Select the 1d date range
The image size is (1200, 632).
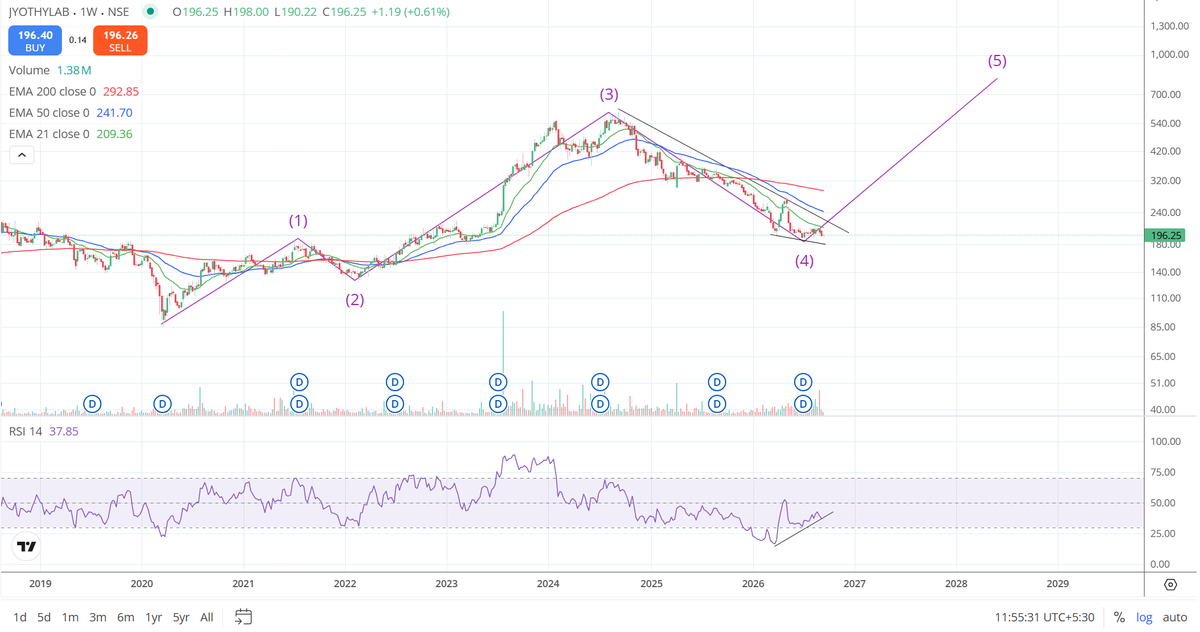pos(19,617)
